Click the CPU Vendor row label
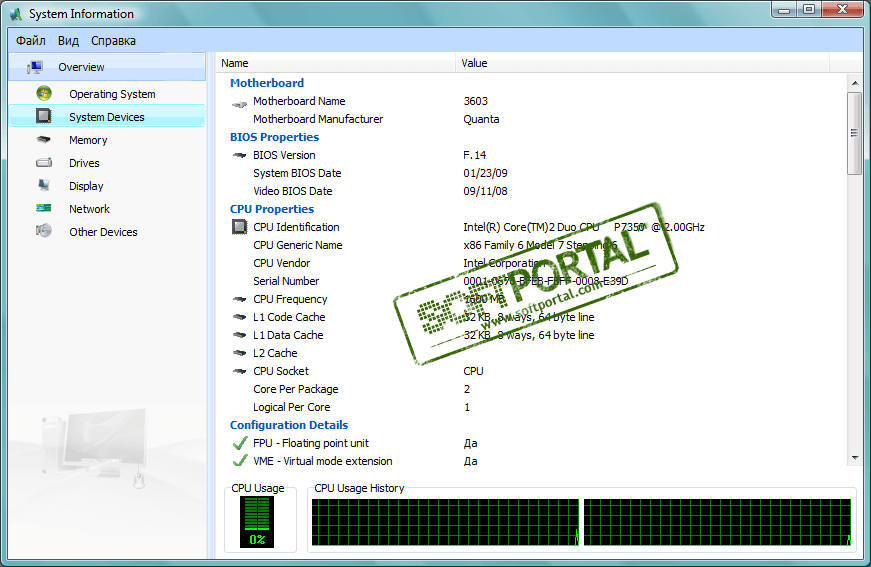Screen dimensions: 871x567 [x=282, y=263]
